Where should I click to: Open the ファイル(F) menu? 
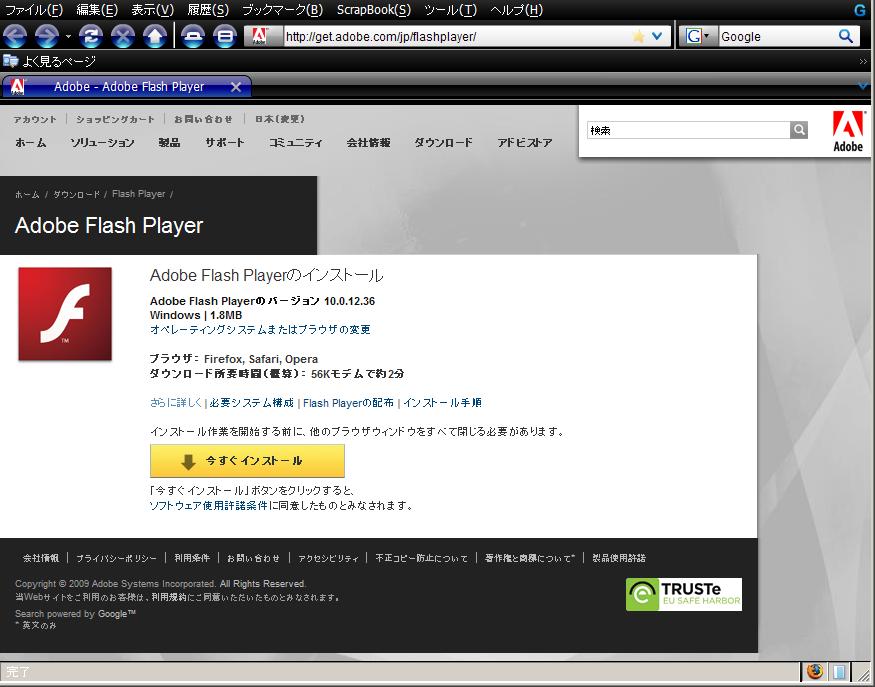tap(33, 10)
